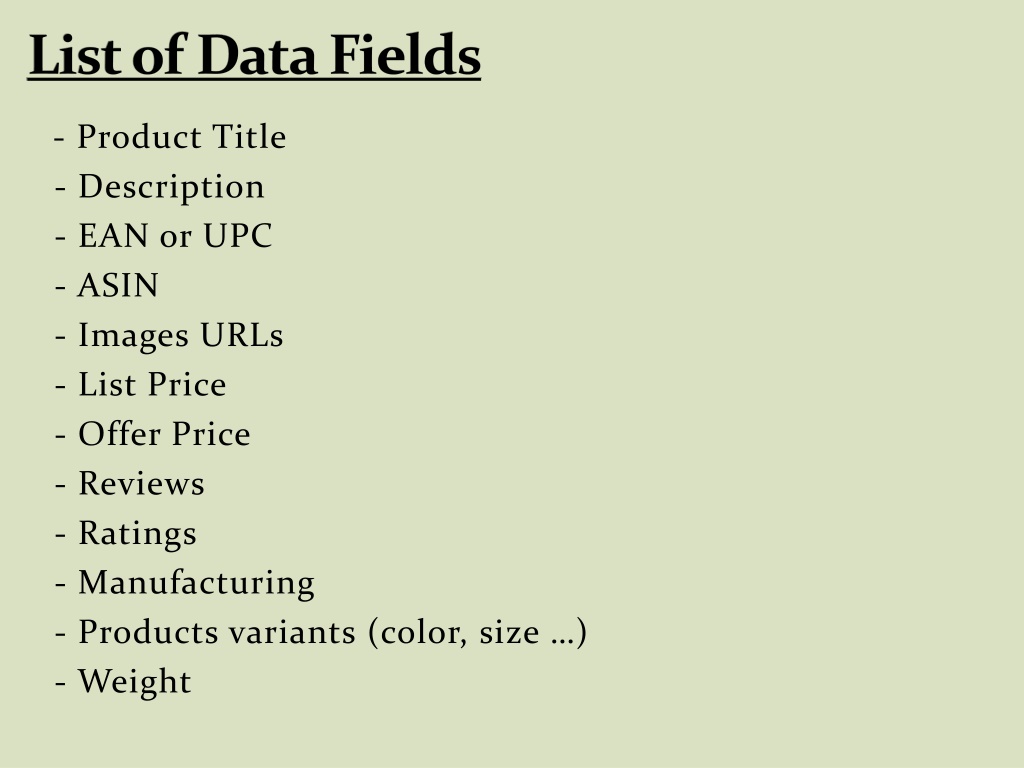Click the ASIN list item

[x=106, y=285]
